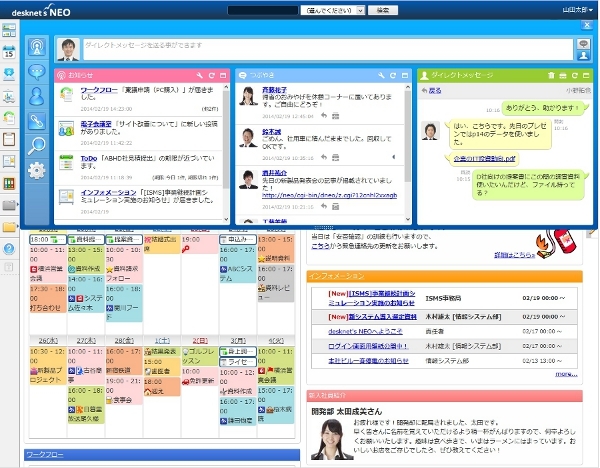Open the gray folder icon in sidebar
The width and height of the screenshot is (600, 468).
click(x=9, y=205)
